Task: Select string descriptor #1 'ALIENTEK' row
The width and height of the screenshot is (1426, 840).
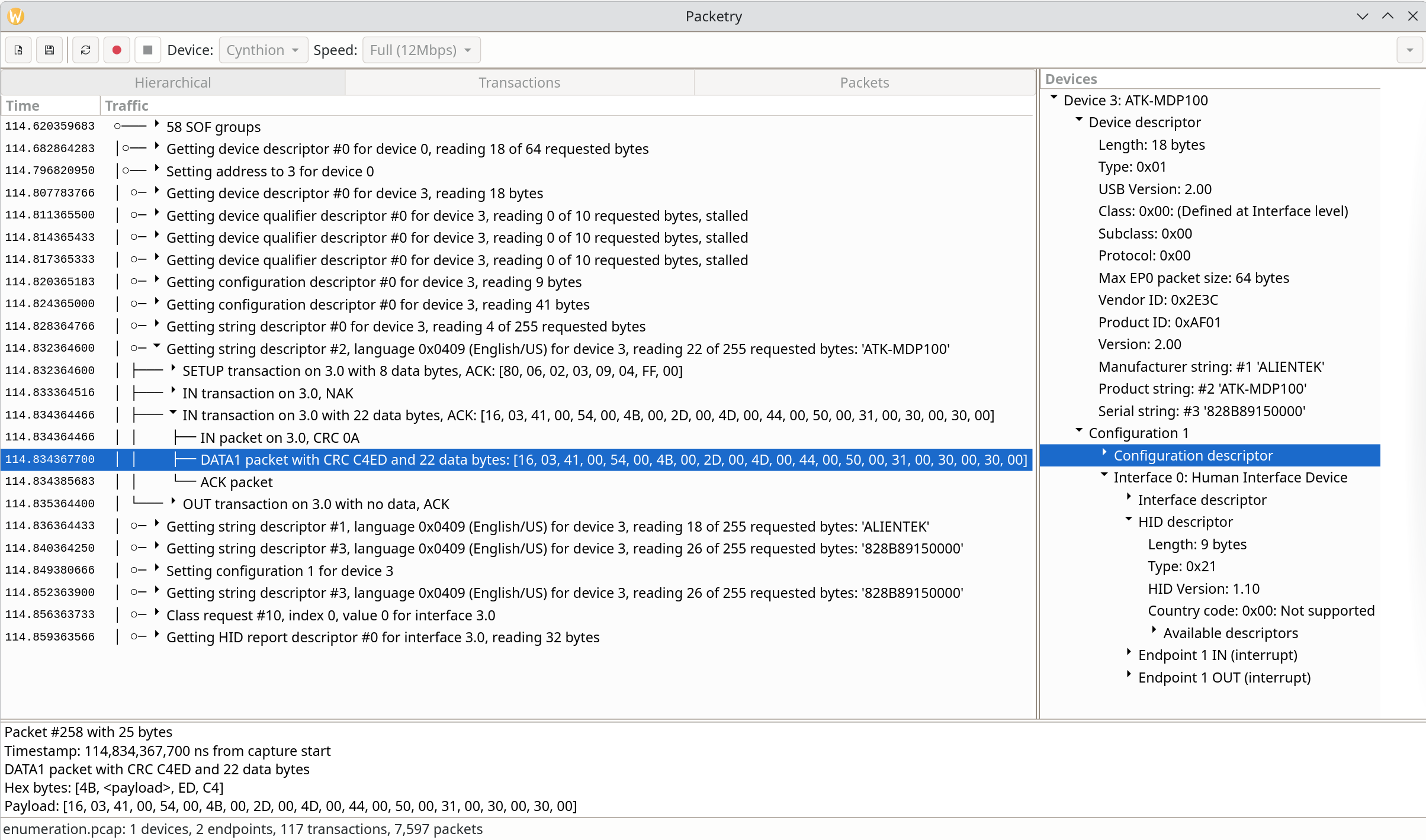Action: pyautogui.click(x=516, y=526)
